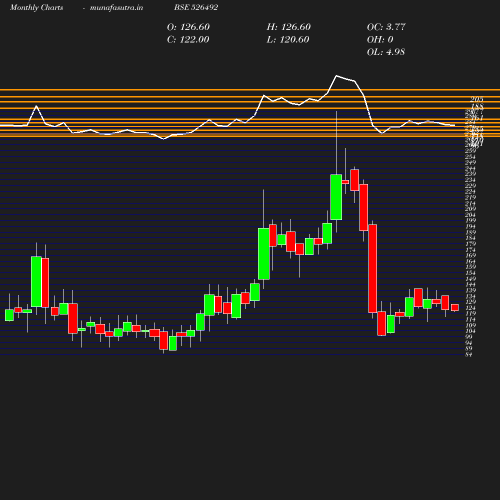Click the final red candle at chart's right end
Viewport: 500px width, 500px height.
pyautogui.click(x=455, y=307)
